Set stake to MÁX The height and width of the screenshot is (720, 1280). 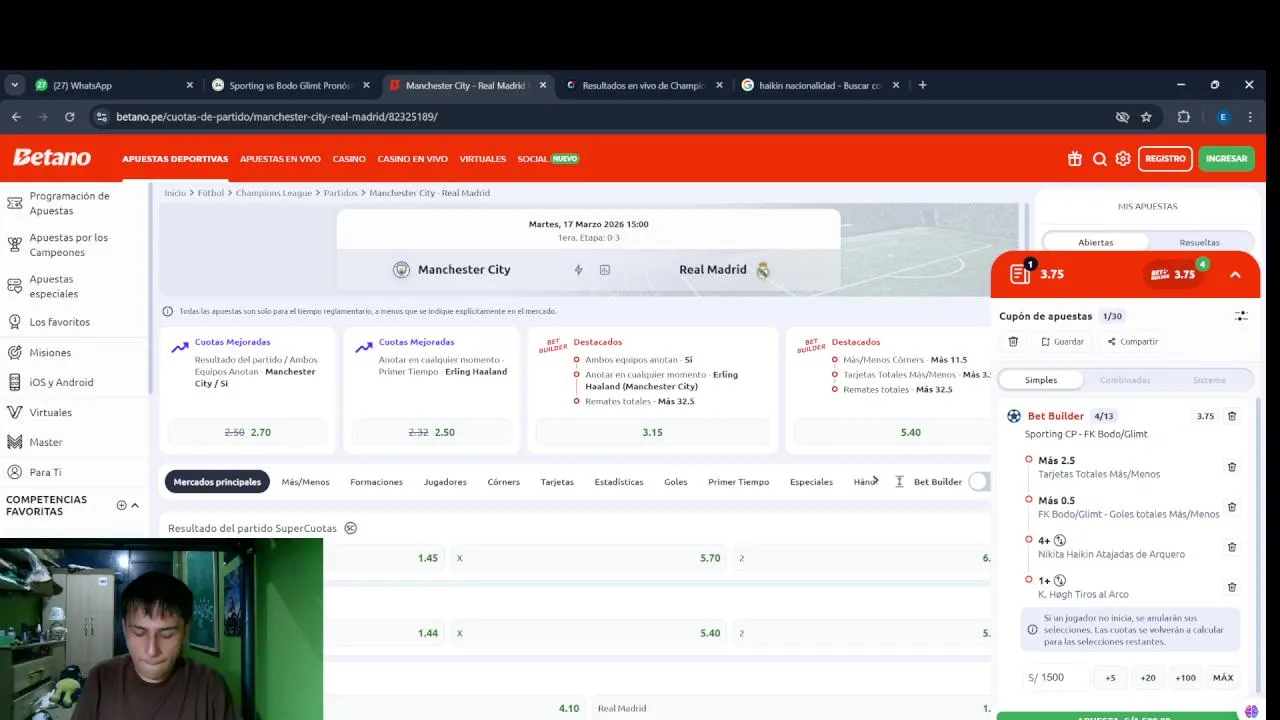pos(1223,678)
